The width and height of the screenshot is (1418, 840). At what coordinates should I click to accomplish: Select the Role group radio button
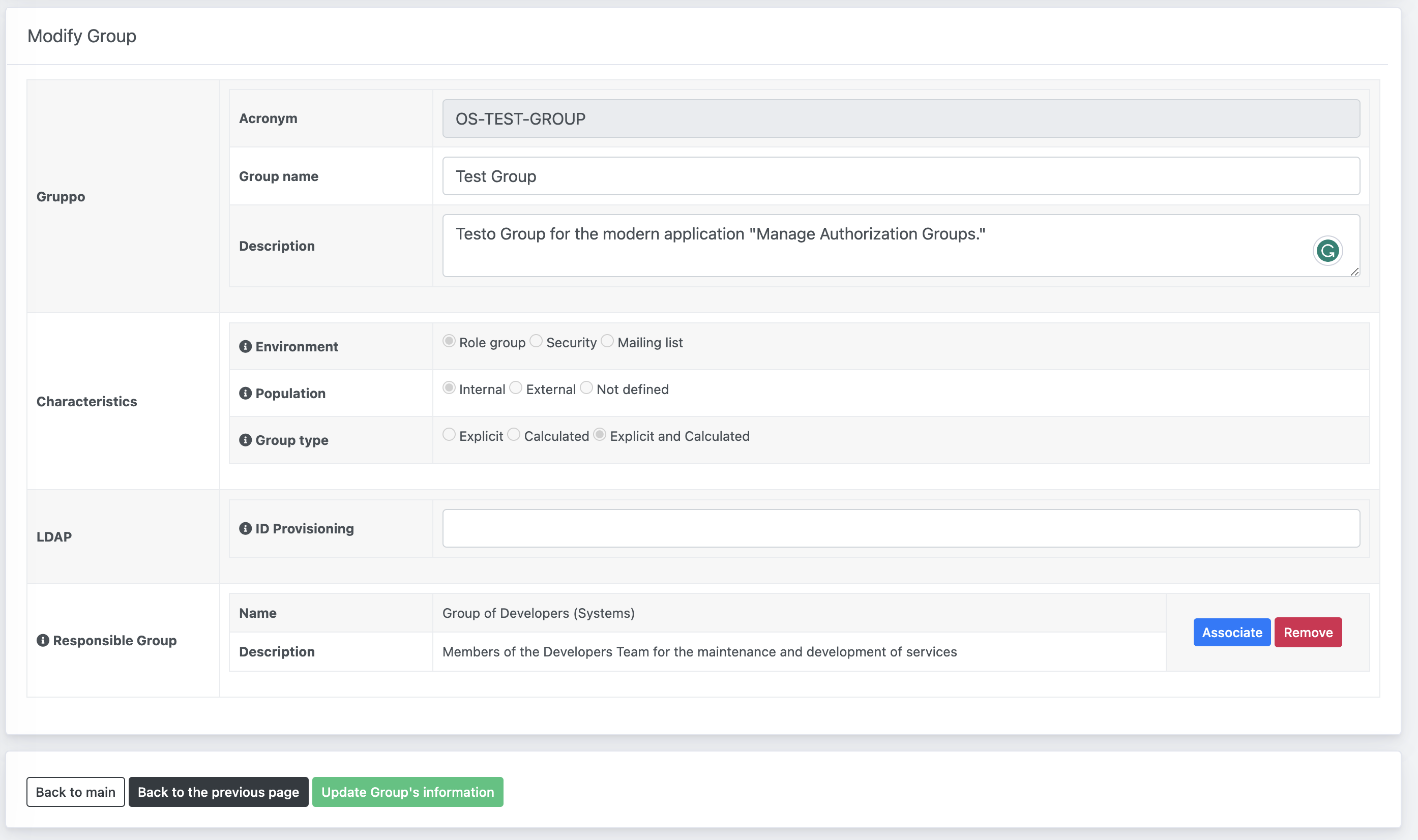tap(449, 342)
